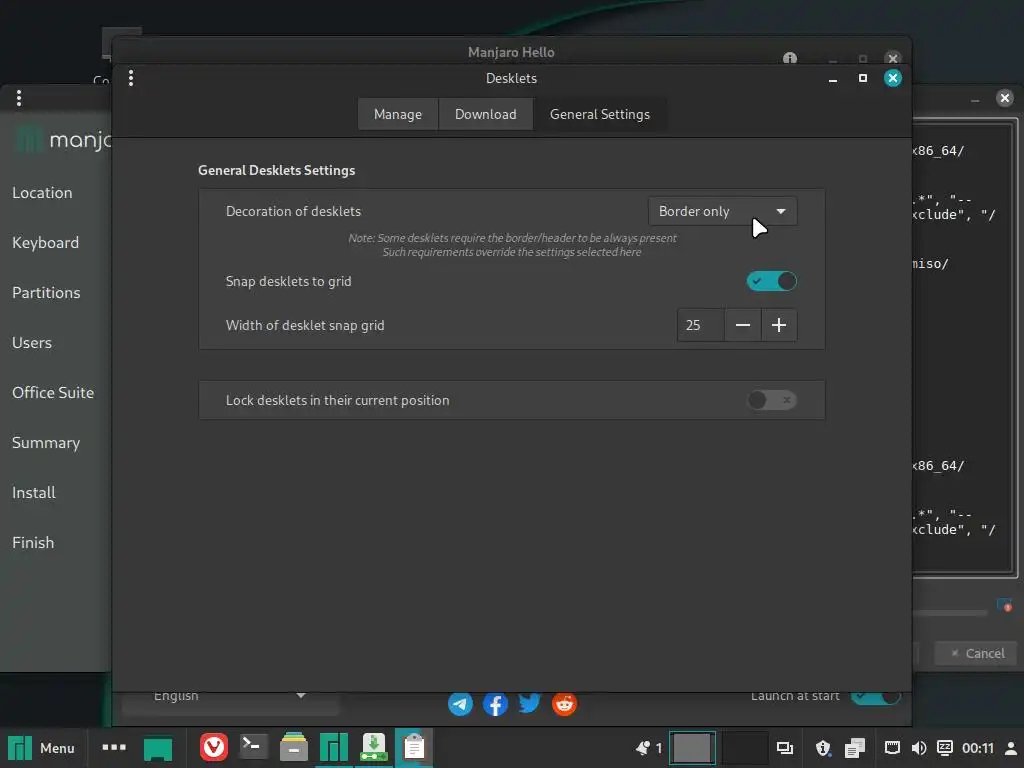Launch Vivaldi browser from taskbar
Image resolution: width=1024 pixels, height=768 pixels.
(x=214, y=747)
